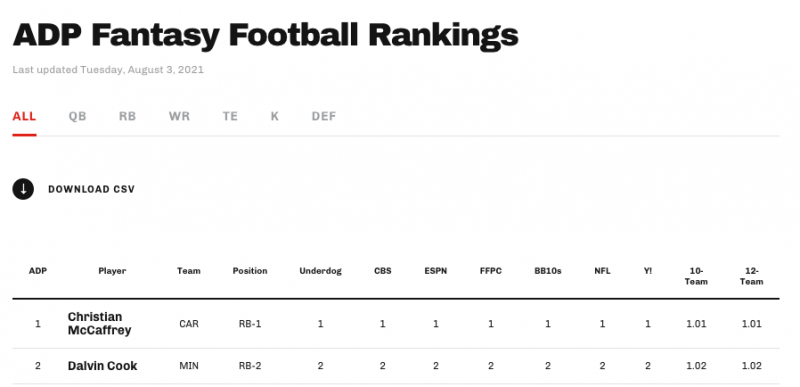
Task: Sort by the 12-Team column header
Action: pyautogui.click(x=752, y=276)
